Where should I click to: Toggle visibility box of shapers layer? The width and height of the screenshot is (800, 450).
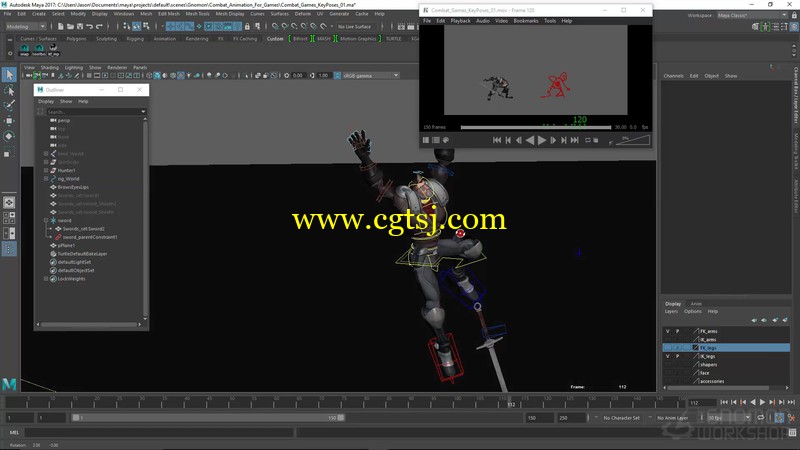click(667, 365)
